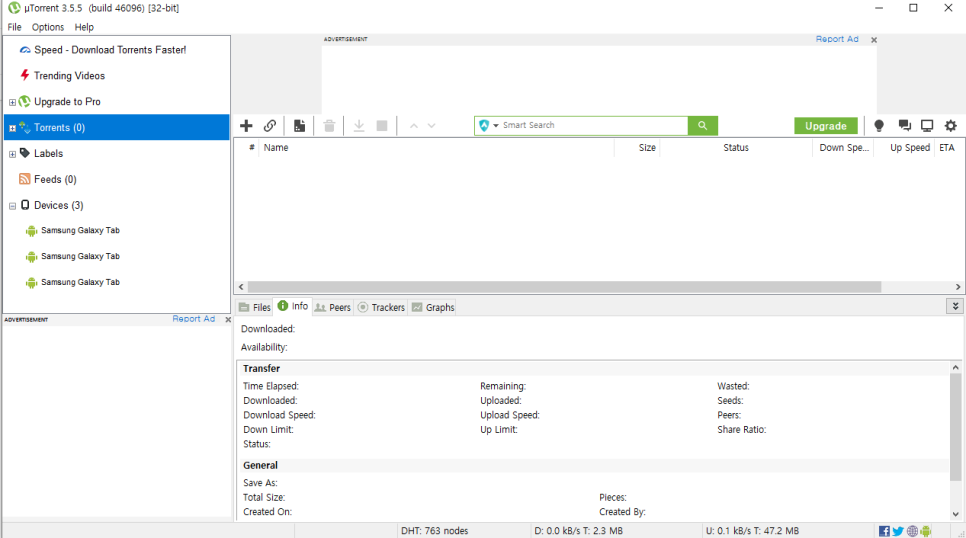Screen dimensions: 966x538
Task: Click the Speed gauge icon
Action: coord(25,50)
